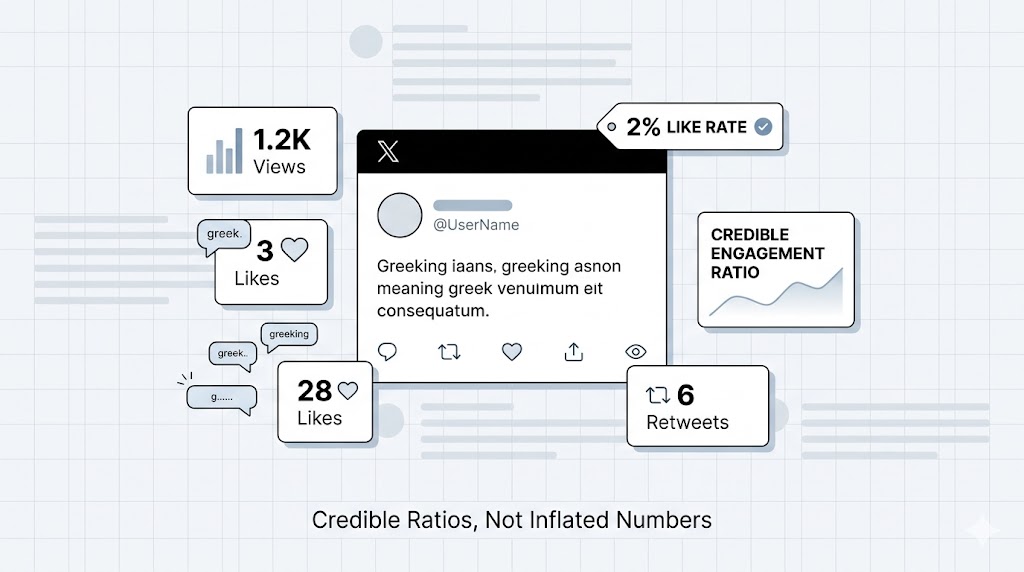Click the 'greek.' bubble above 3 Likes
Image resolution: width=1024 pixels, height=572 pixels.
223,235
